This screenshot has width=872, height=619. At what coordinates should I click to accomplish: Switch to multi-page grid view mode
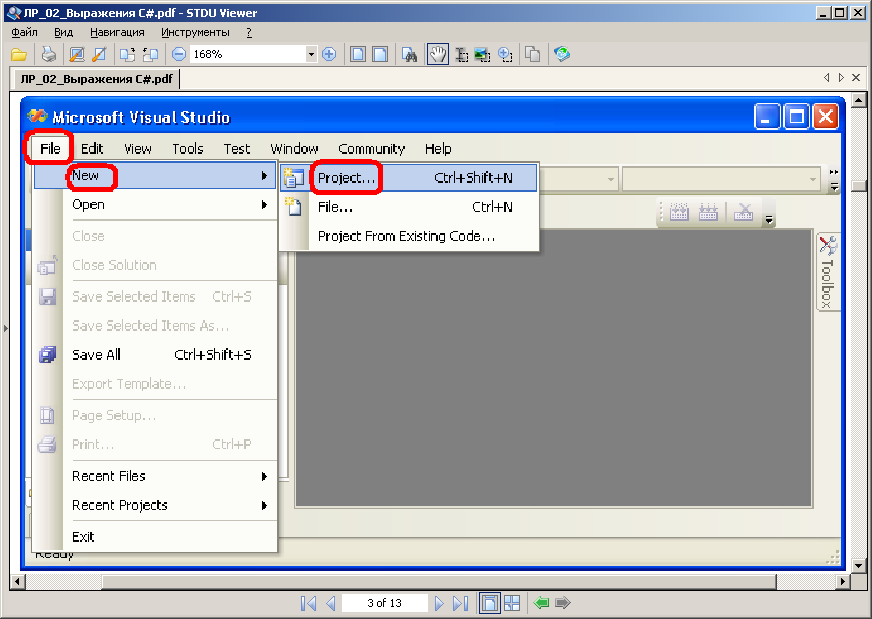tap(512, 603)
